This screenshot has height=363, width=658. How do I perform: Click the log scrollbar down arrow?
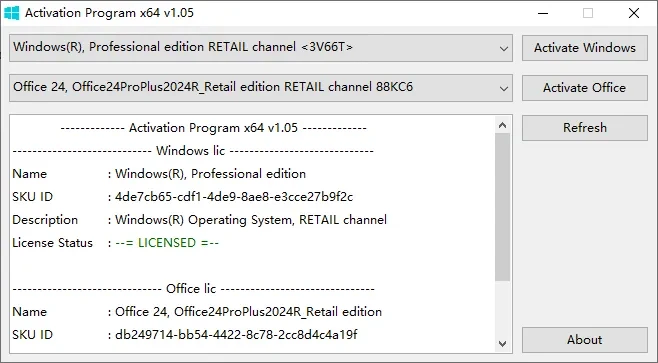pyautogui.click(x=502, y=344)
